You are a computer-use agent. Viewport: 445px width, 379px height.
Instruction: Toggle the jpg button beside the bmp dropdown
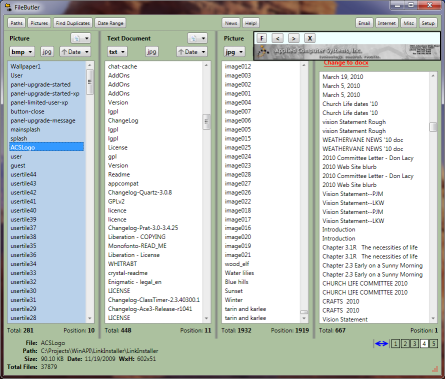47,52
